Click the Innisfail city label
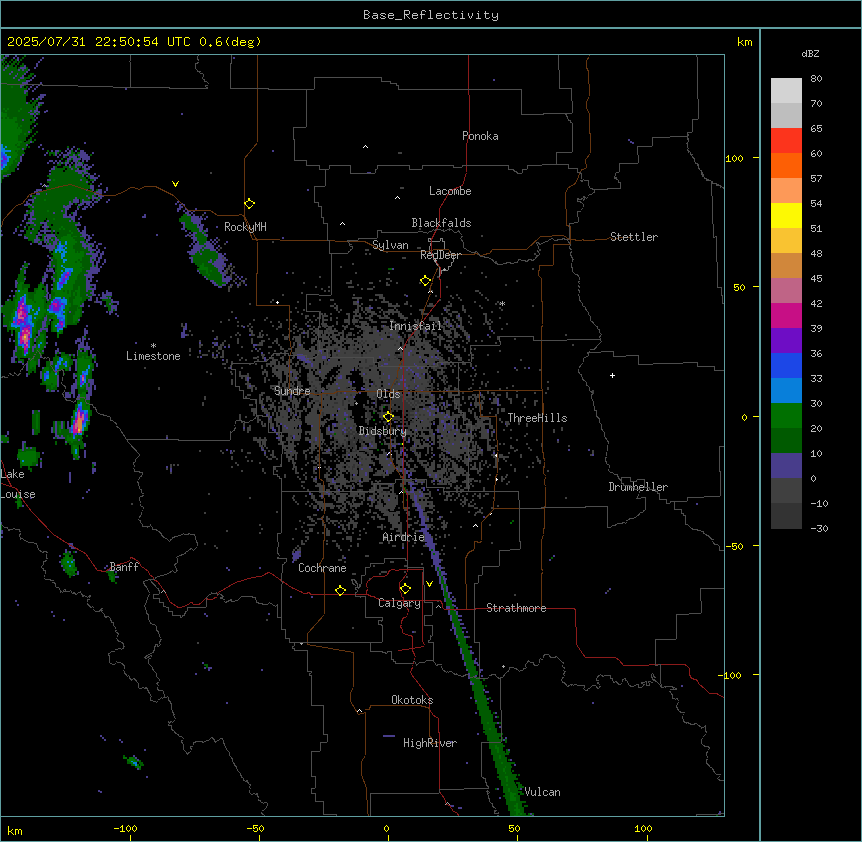The height and width of the screenshot is (842, 862). 415,326
